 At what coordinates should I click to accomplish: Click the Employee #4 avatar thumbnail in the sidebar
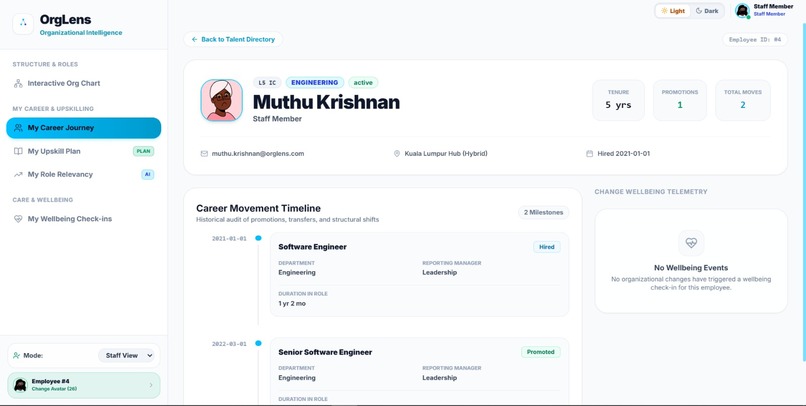pos(20,385)
